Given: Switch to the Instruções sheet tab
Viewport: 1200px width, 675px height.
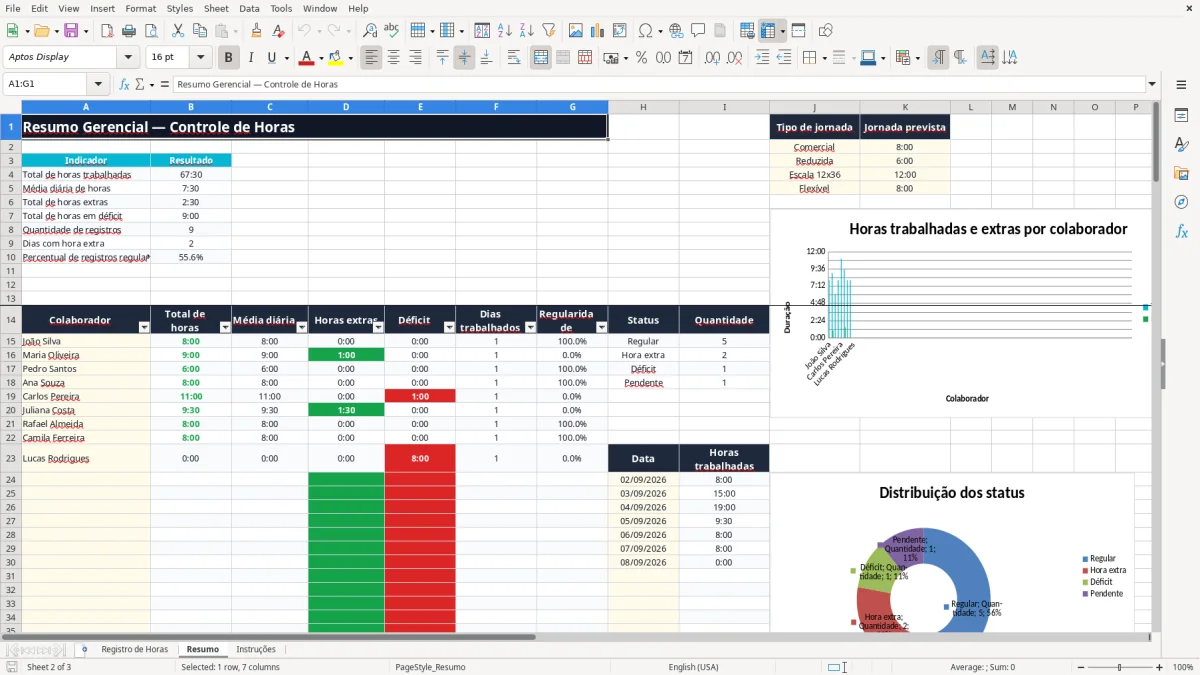Looking at the screenshot, I should [256, 649].
